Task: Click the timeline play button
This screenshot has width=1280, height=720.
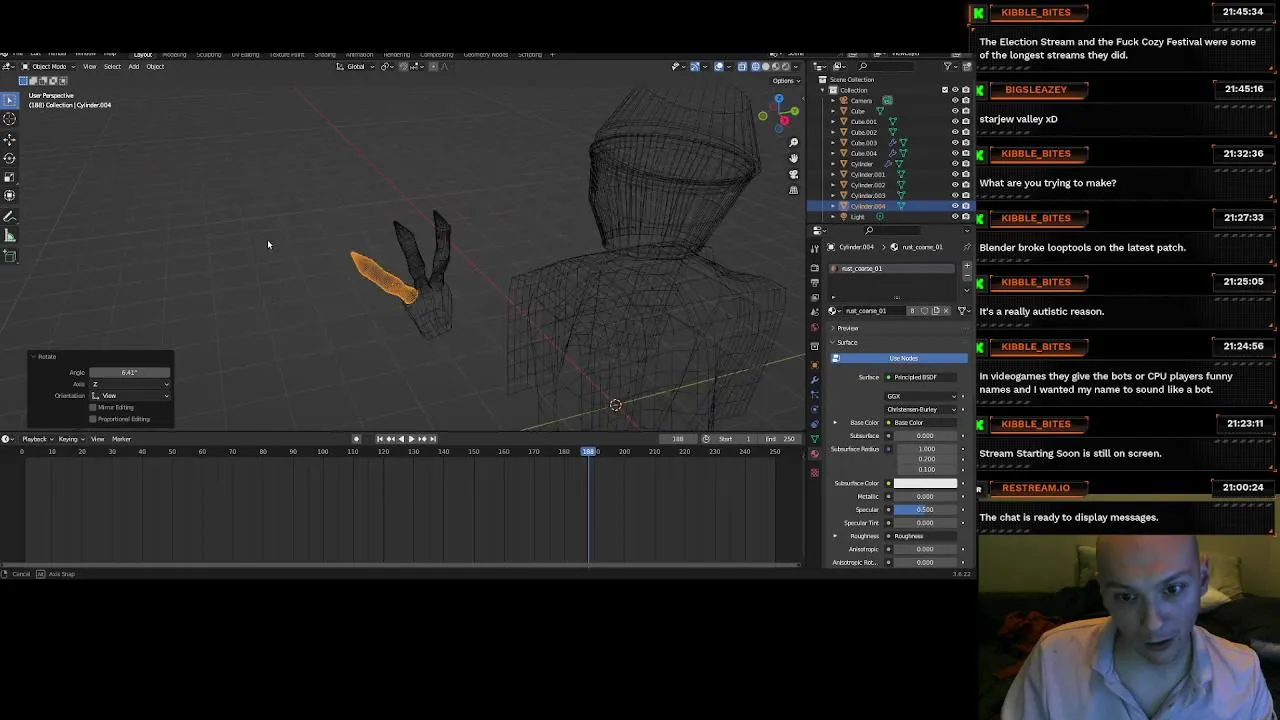Action: click(411, 439)
